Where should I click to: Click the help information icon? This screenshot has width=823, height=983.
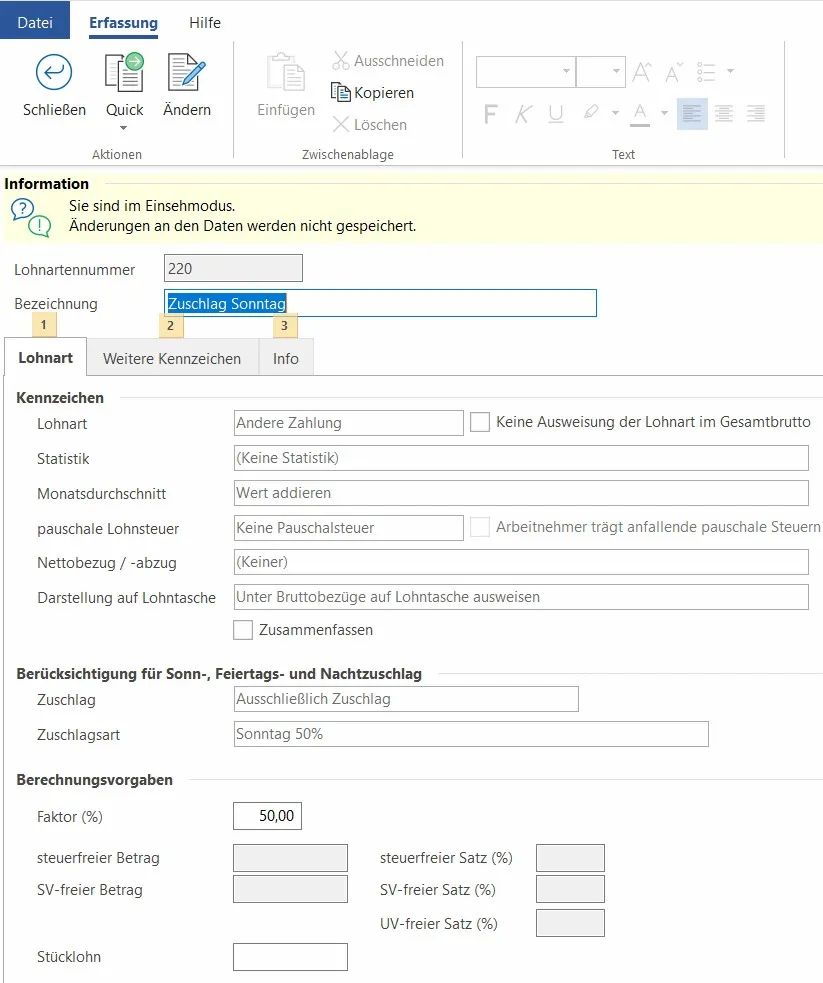pyautogui.click(x=30, y=217)
